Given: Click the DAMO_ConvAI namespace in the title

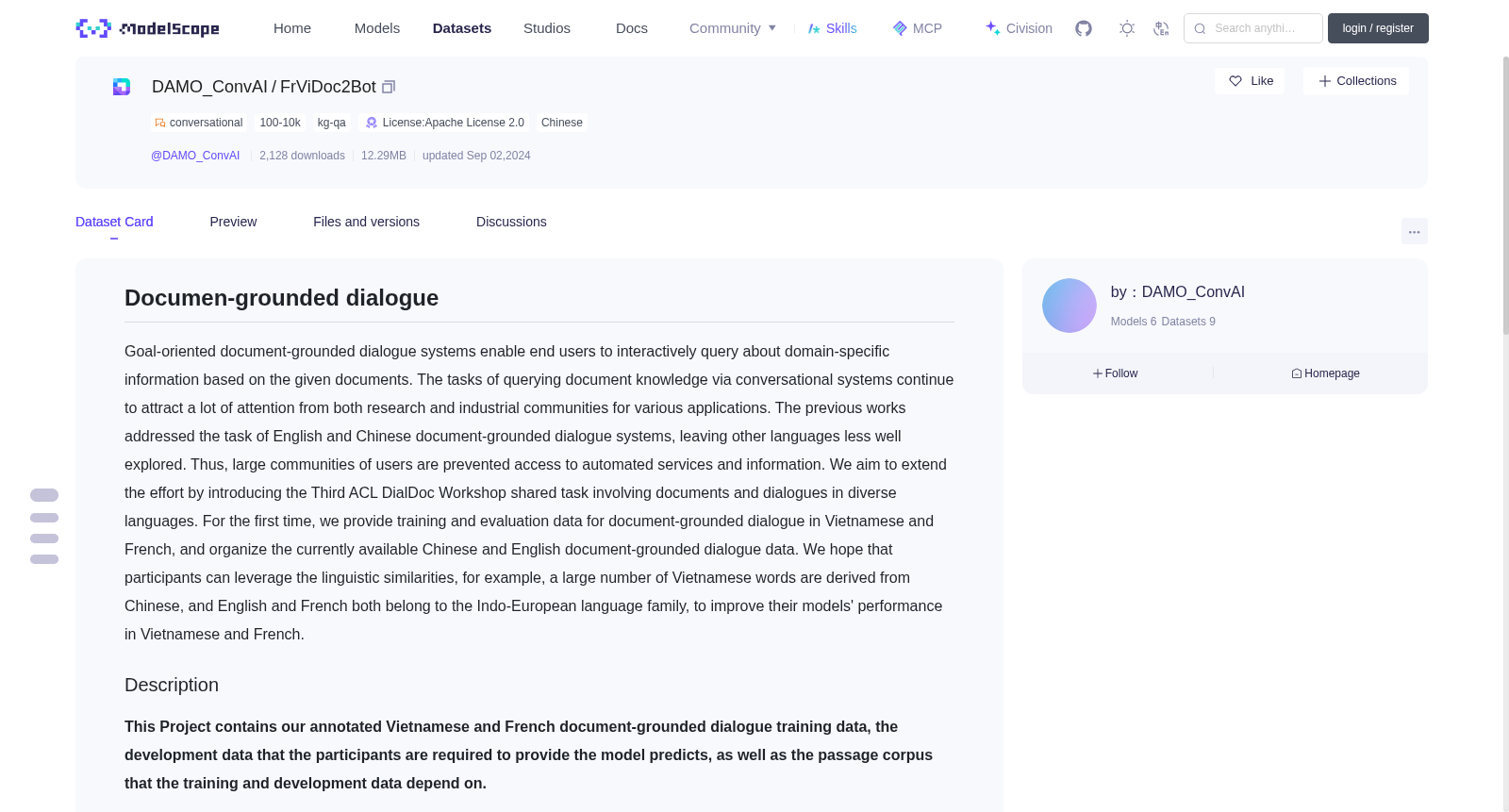Looking at the screenshot, I should pos(209,87).
